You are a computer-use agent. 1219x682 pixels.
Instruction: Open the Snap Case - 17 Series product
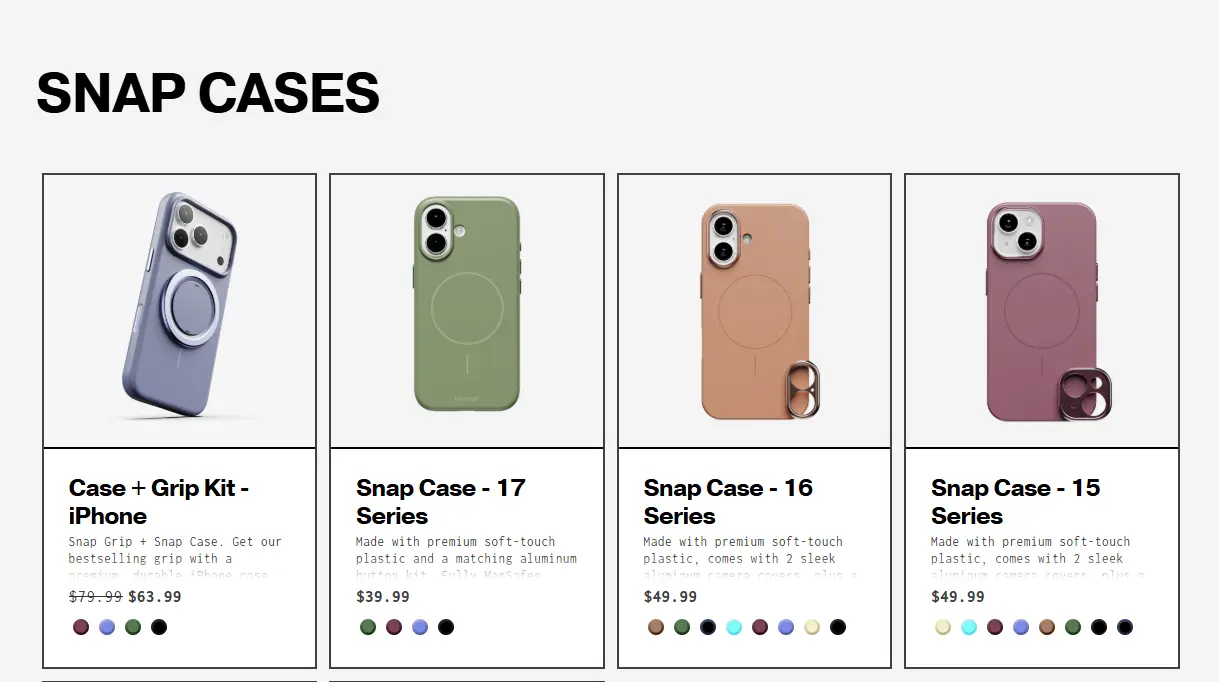click(440, 502)
